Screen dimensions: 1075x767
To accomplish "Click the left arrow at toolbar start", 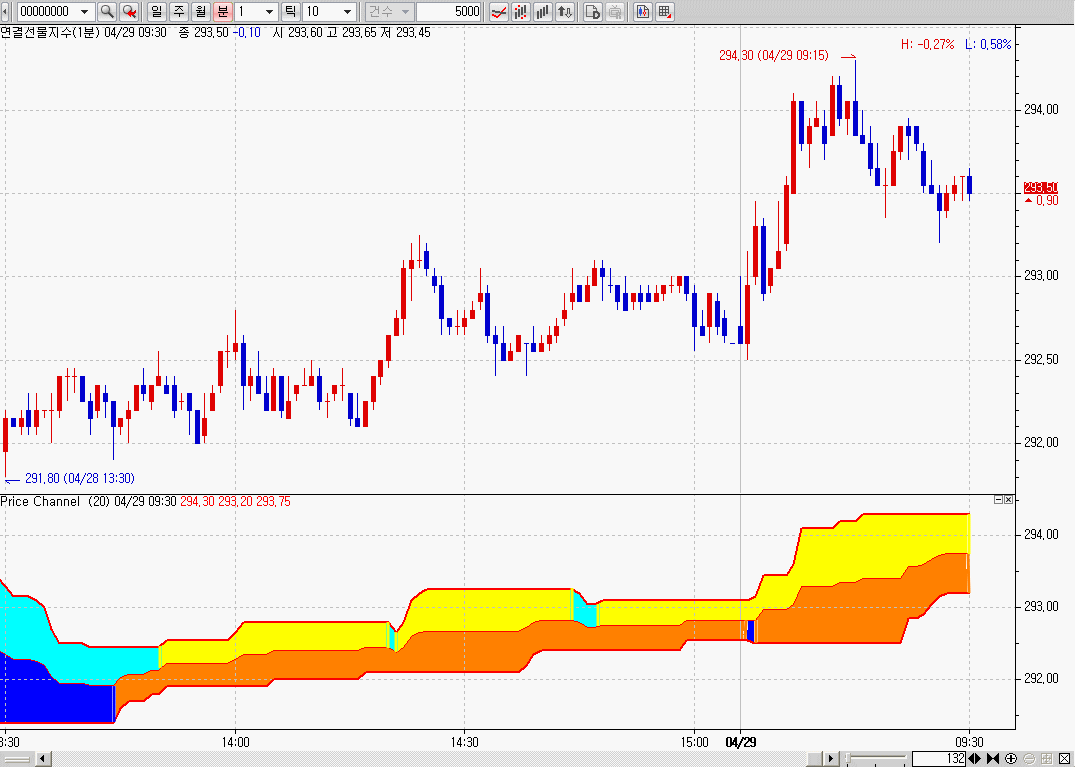I will [x=6, y=12].
